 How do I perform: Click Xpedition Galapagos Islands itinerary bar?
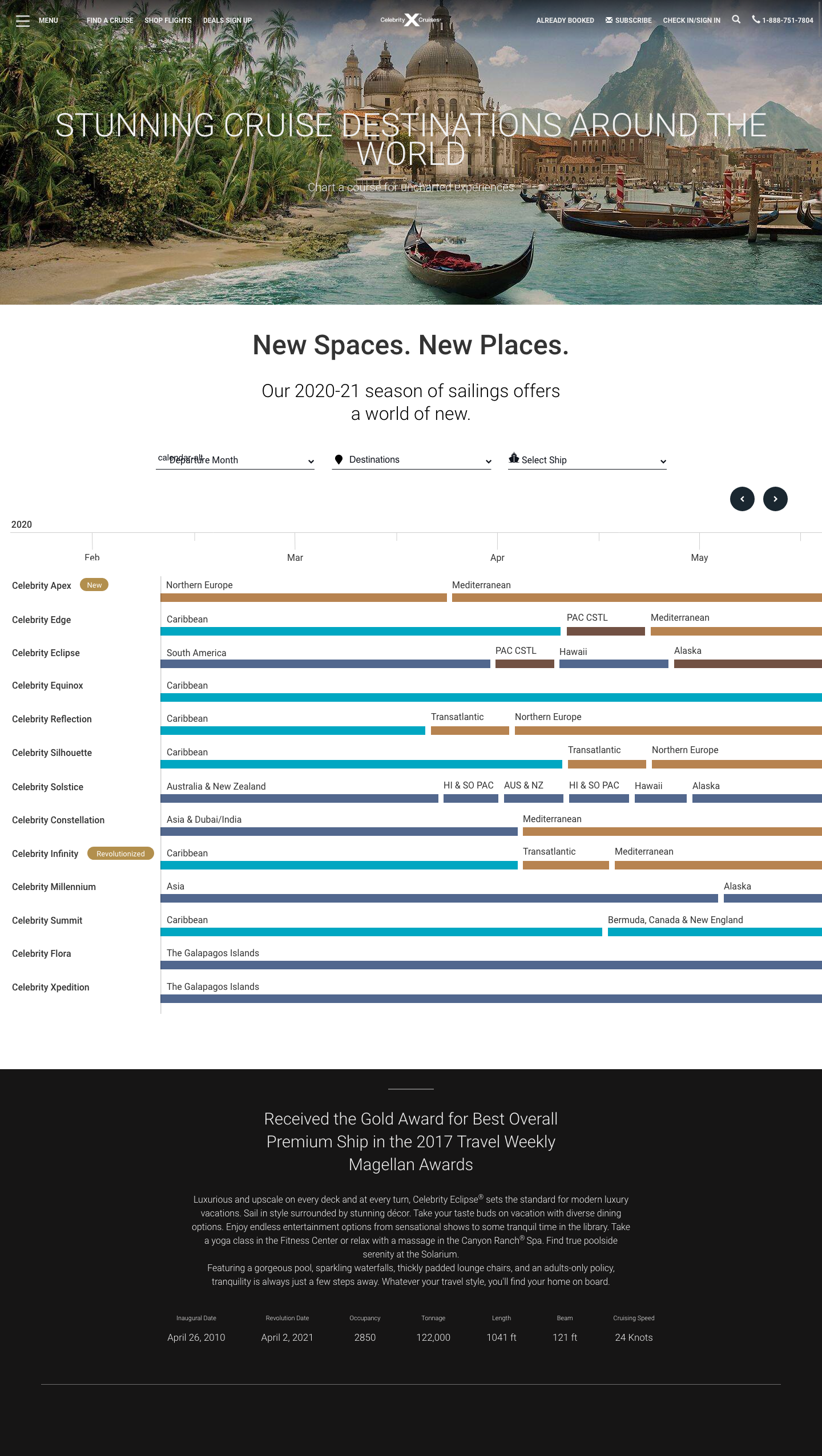491,999
